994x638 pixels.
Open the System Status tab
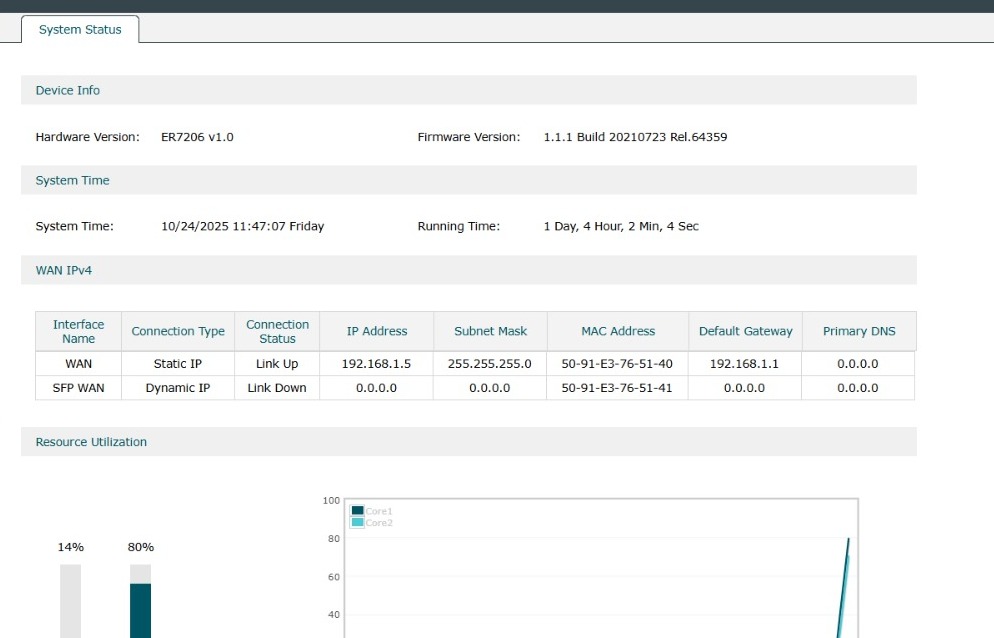[x=80, y=30]
